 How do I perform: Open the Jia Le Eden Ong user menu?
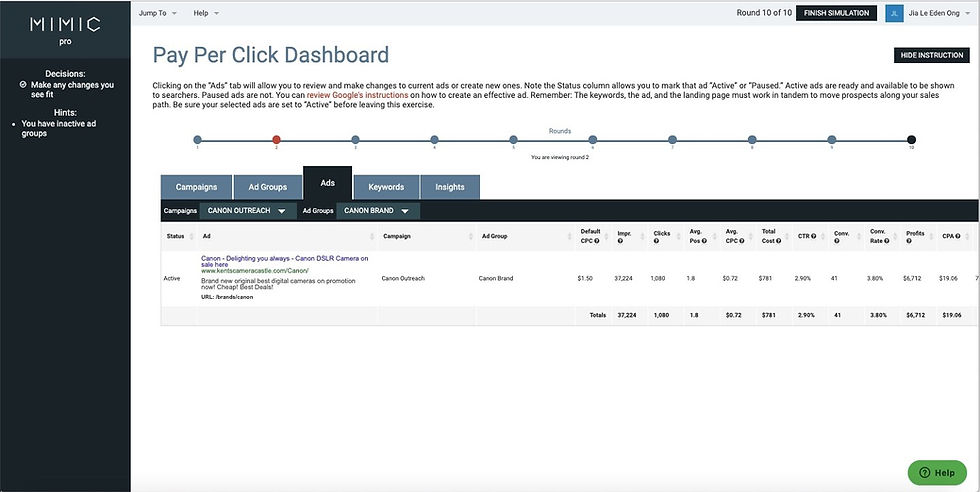(x=940, y=13)
